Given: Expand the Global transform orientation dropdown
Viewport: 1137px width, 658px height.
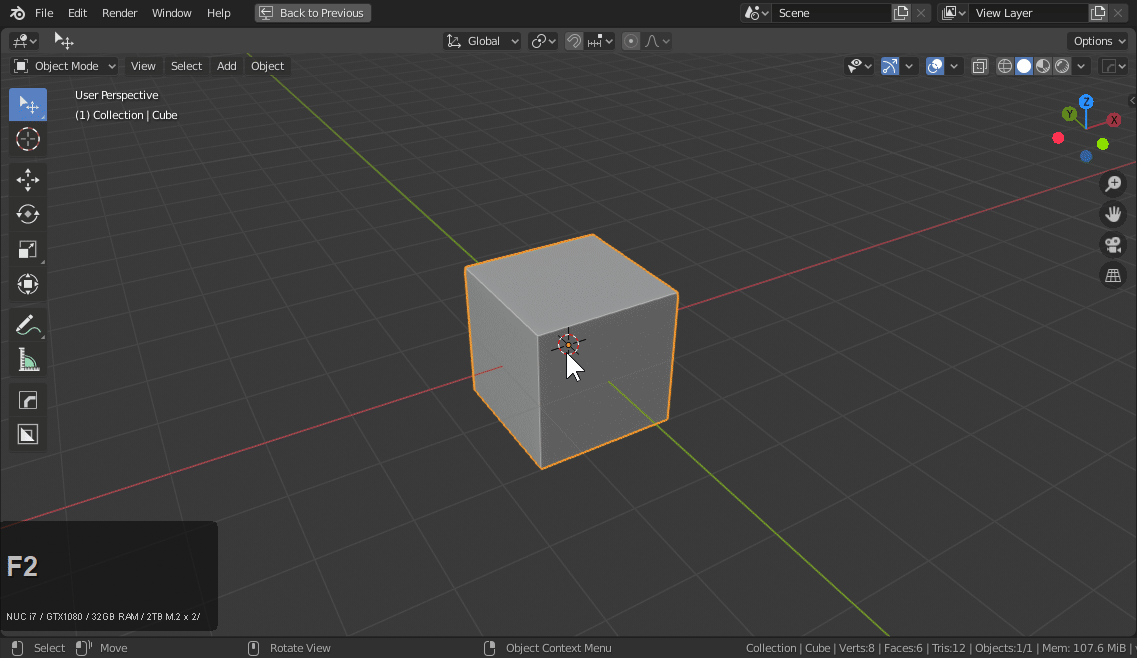Looking at the screenshot, I should [x=483, y=41].
